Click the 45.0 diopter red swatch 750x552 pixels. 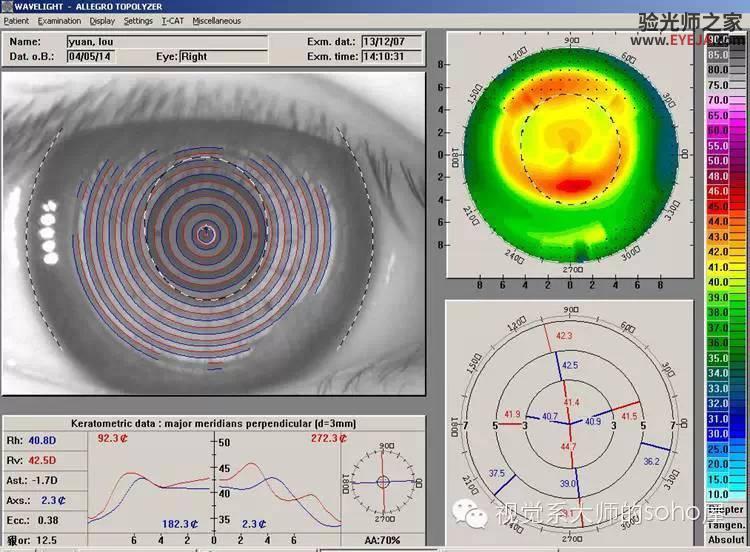click(x=726, y=207)
